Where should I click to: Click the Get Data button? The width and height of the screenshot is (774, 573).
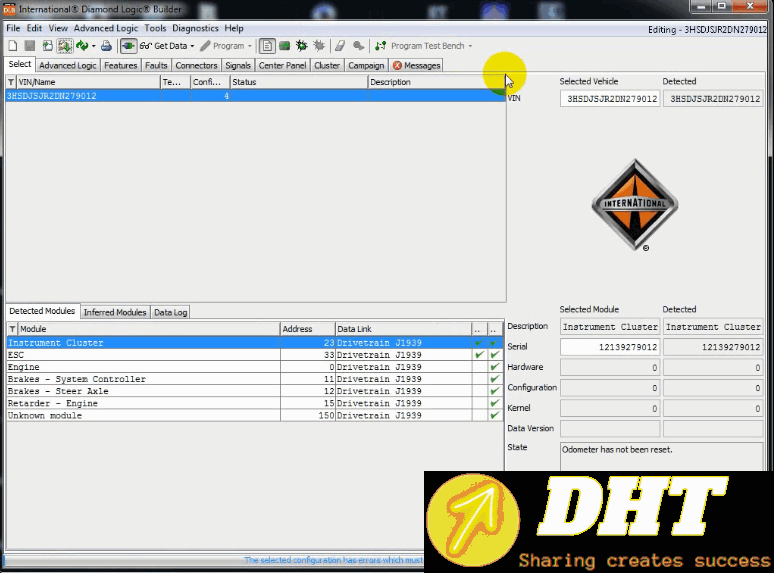click(163, 46)
